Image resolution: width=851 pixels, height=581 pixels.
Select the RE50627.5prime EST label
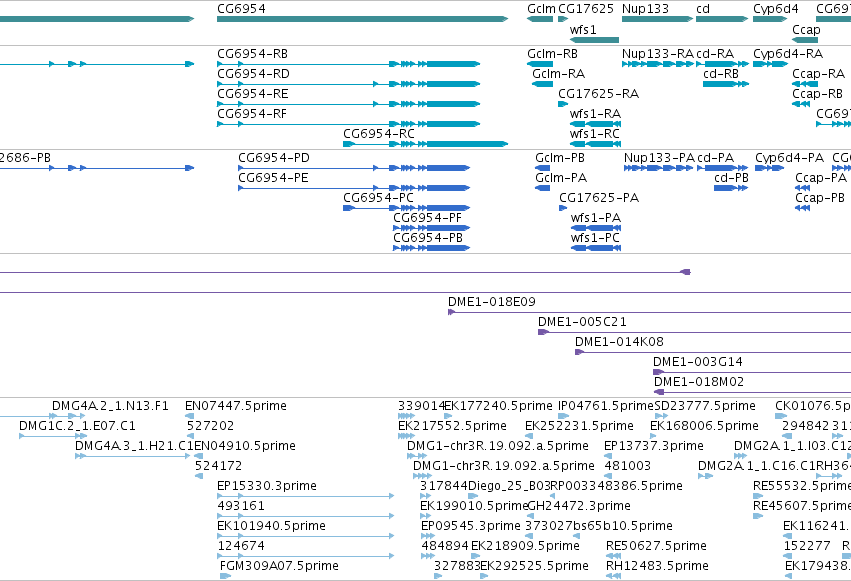coord(657,546)
